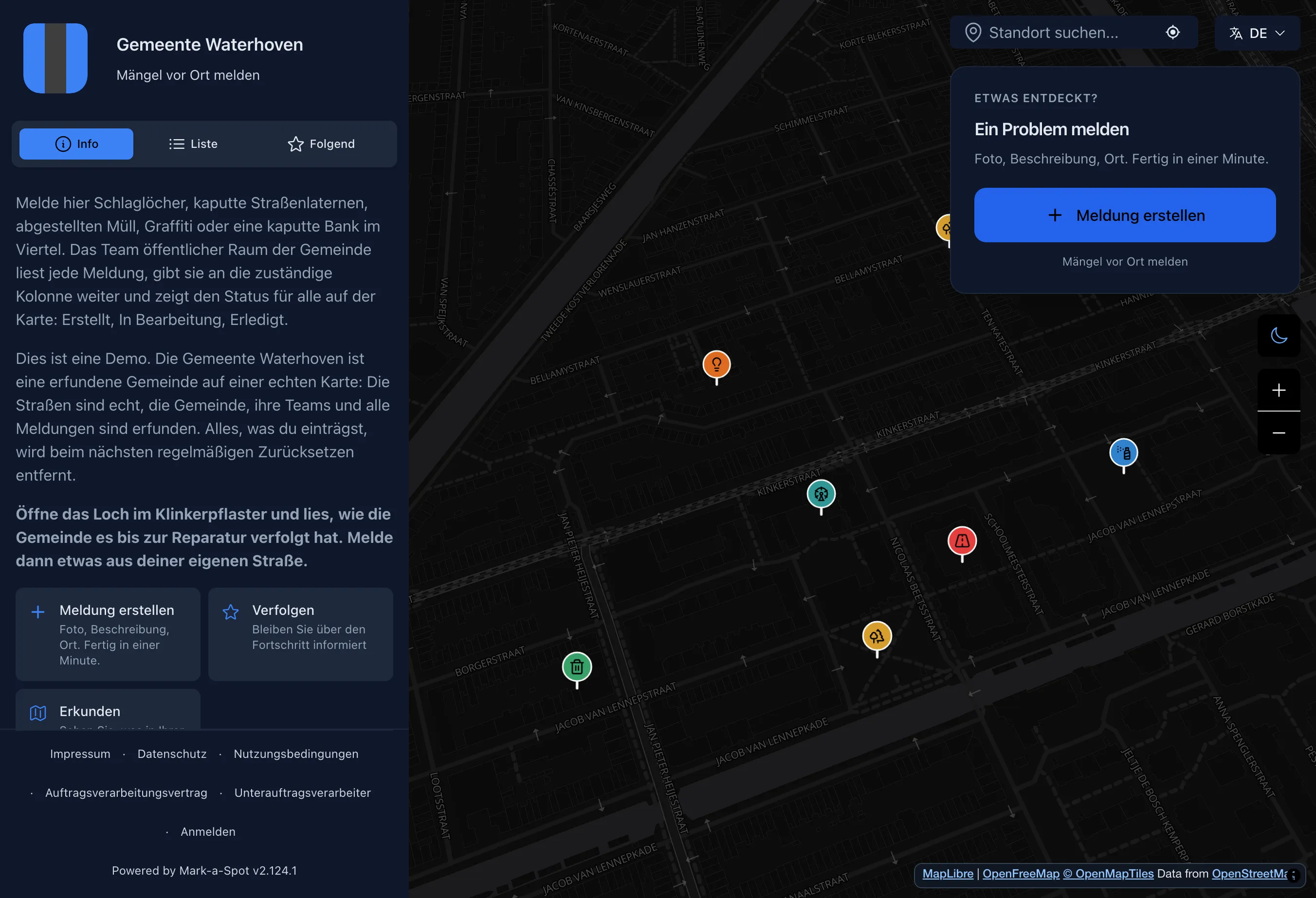Click the location pin icon in search
The height and width of the screenshot is (898, 1316).
973,33
